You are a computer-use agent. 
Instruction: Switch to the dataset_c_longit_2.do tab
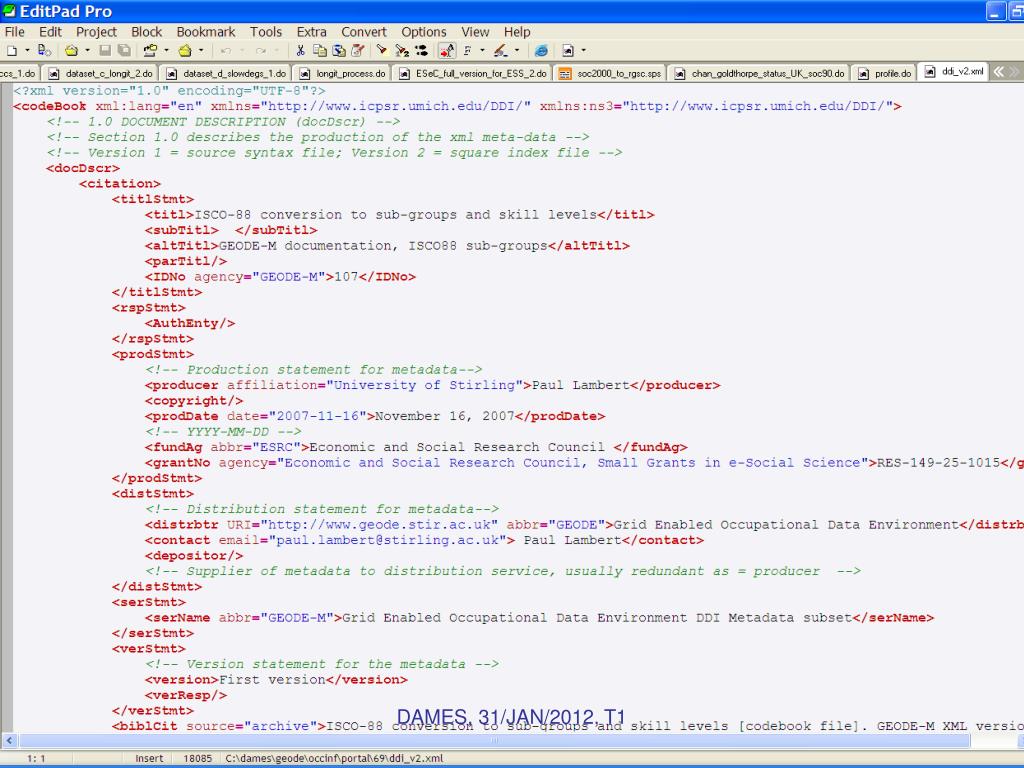click(x=101, y=73)
